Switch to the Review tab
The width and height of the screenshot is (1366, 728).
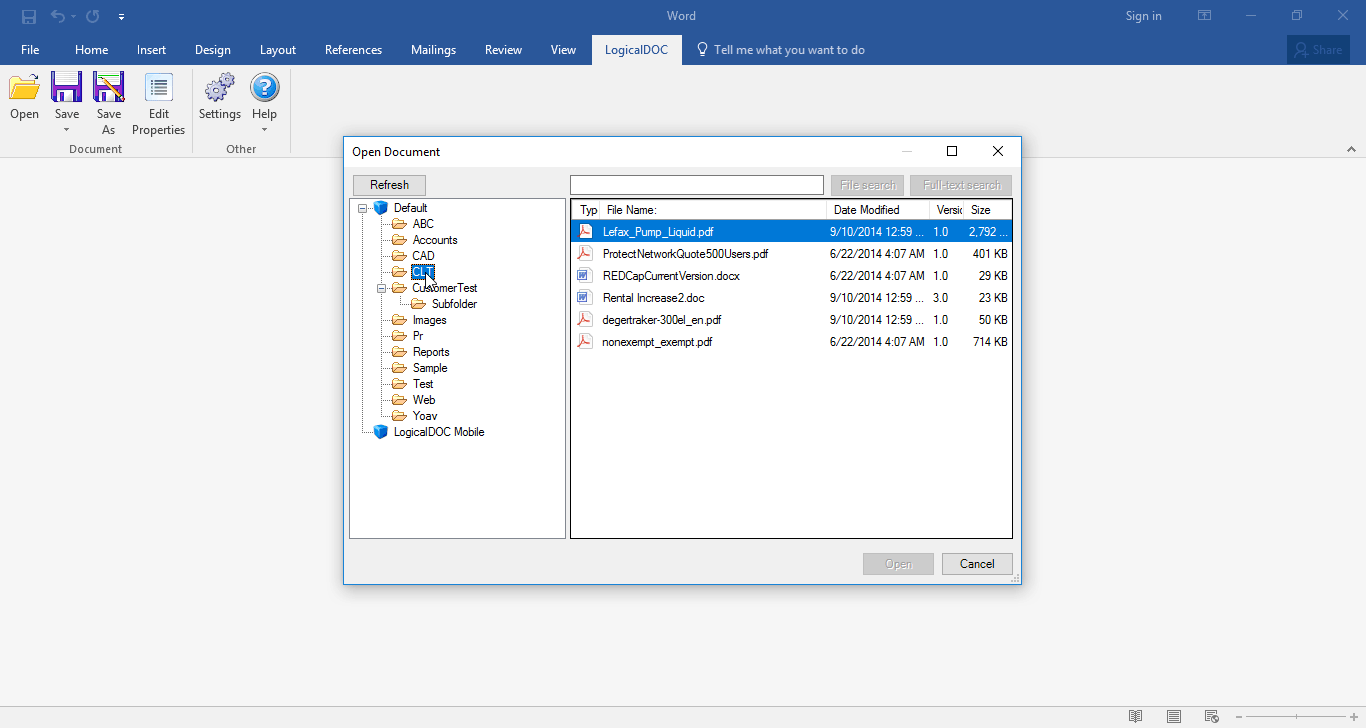[503, 50]
